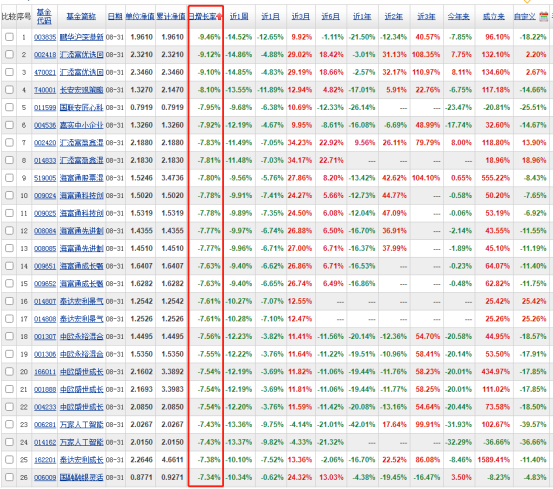The width and height of the screenshot is (553, 489).
Task: Sort by 近3年 column header
Action: click(x=426, y=16)
